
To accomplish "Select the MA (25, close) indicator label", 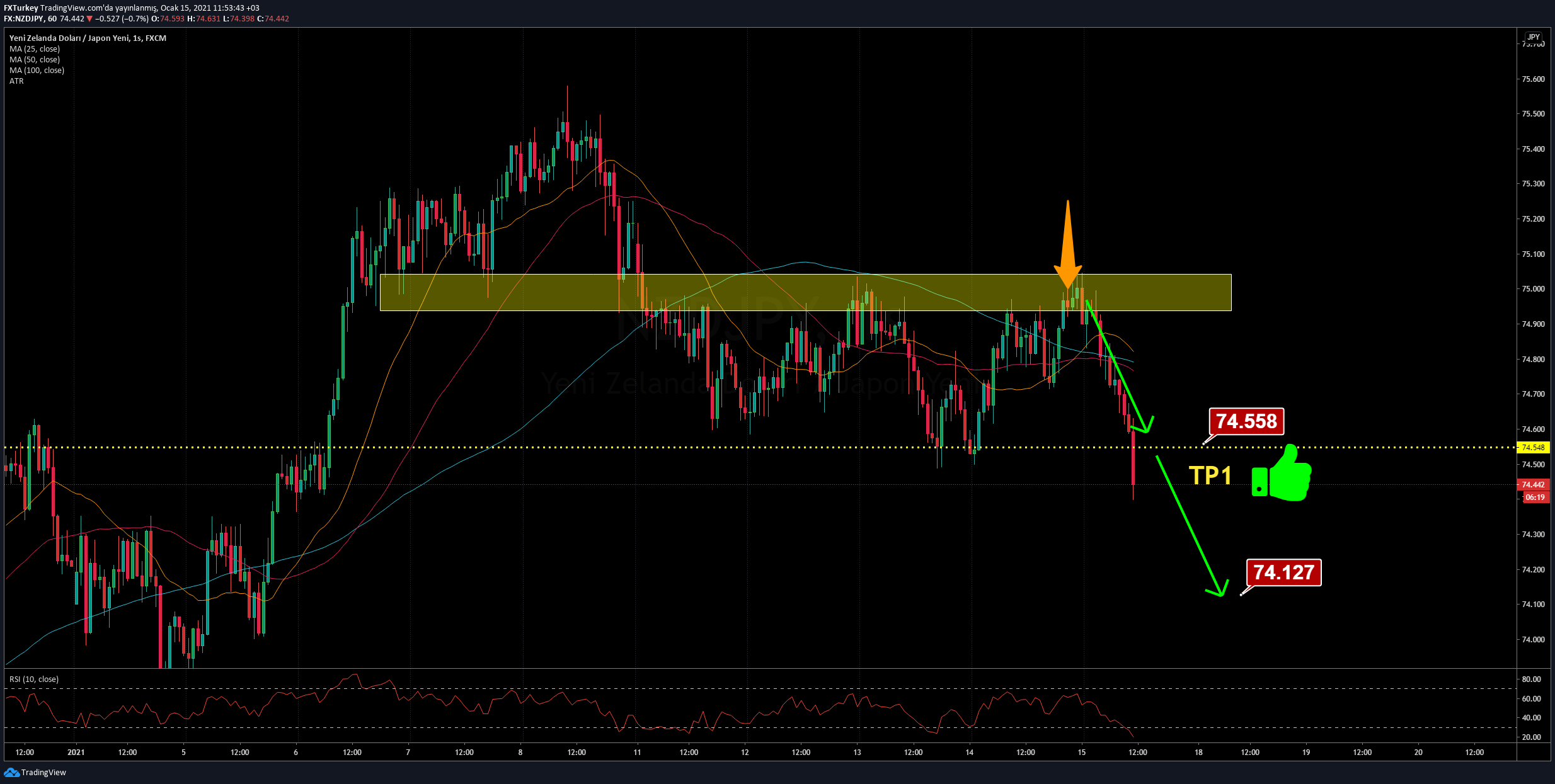I will [35, 49].
